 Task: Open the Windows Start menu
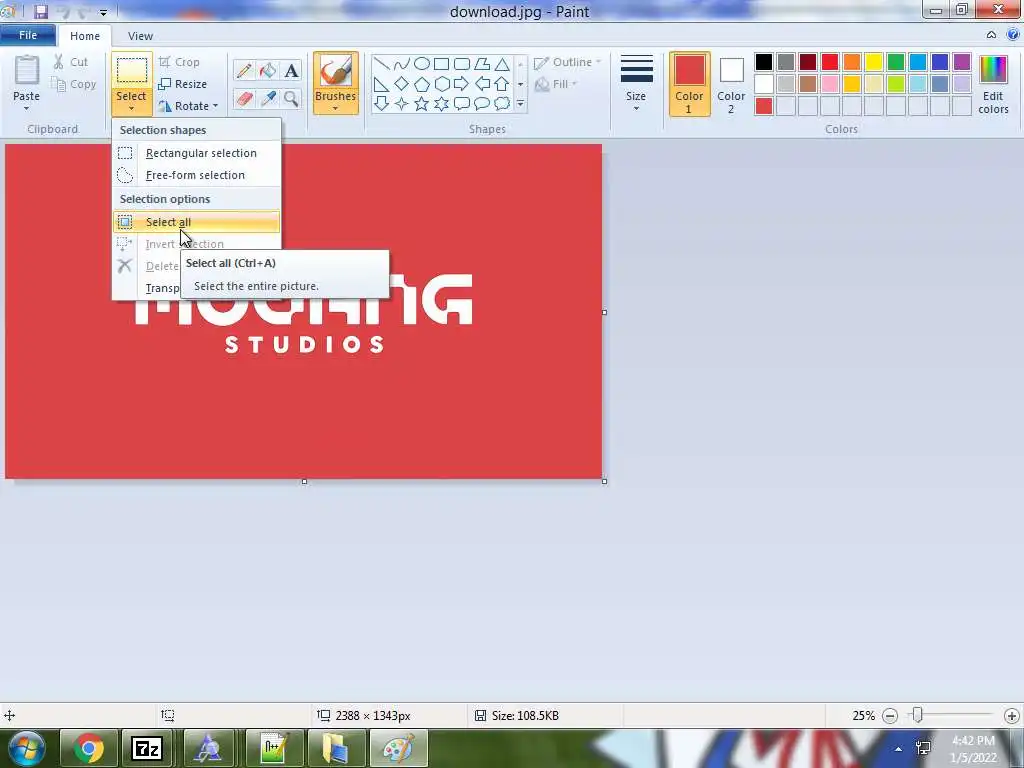tap(26, 748)
